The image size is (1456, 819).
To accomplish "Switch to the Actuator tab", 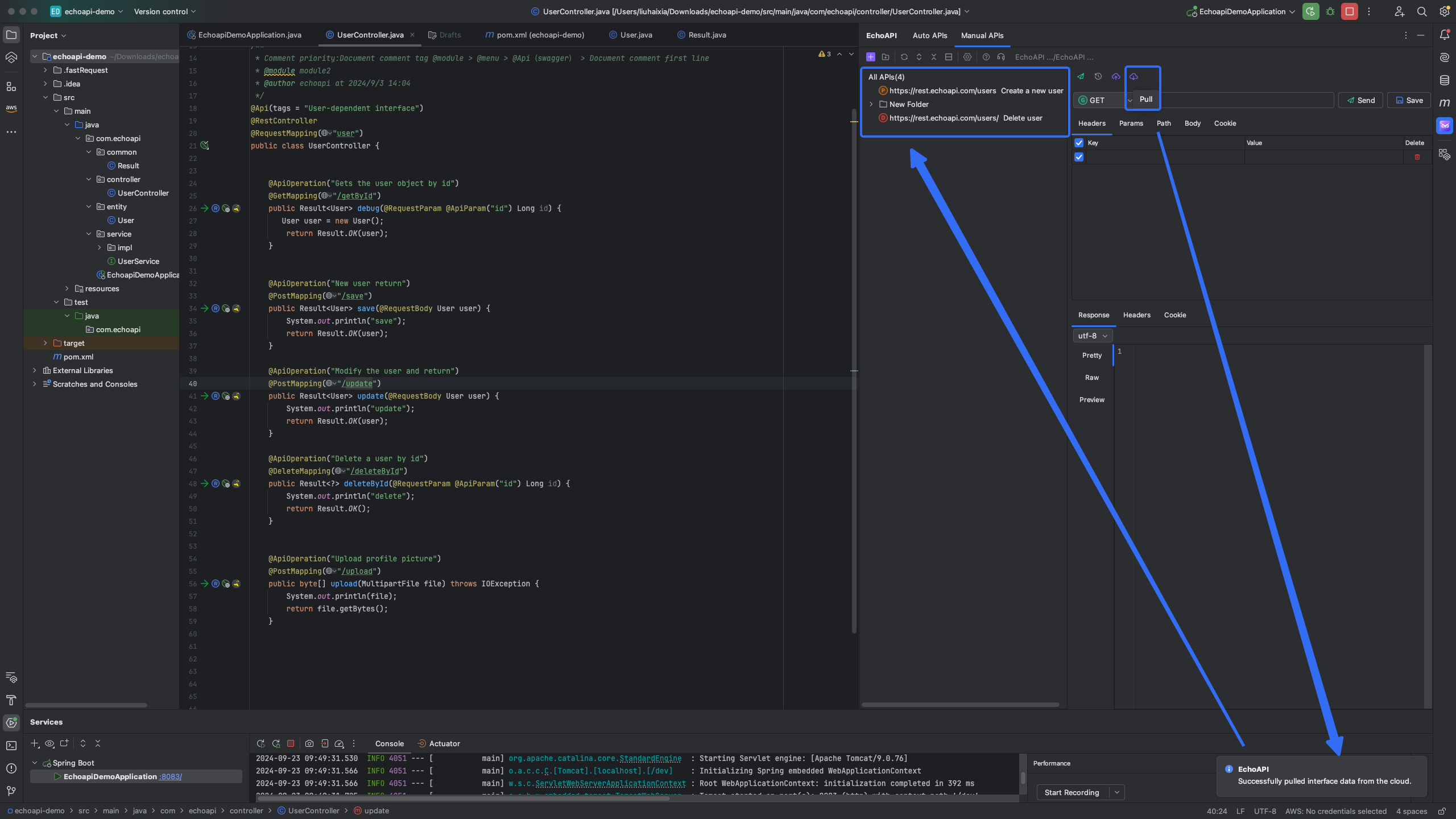I will click(x=439, y=743).
